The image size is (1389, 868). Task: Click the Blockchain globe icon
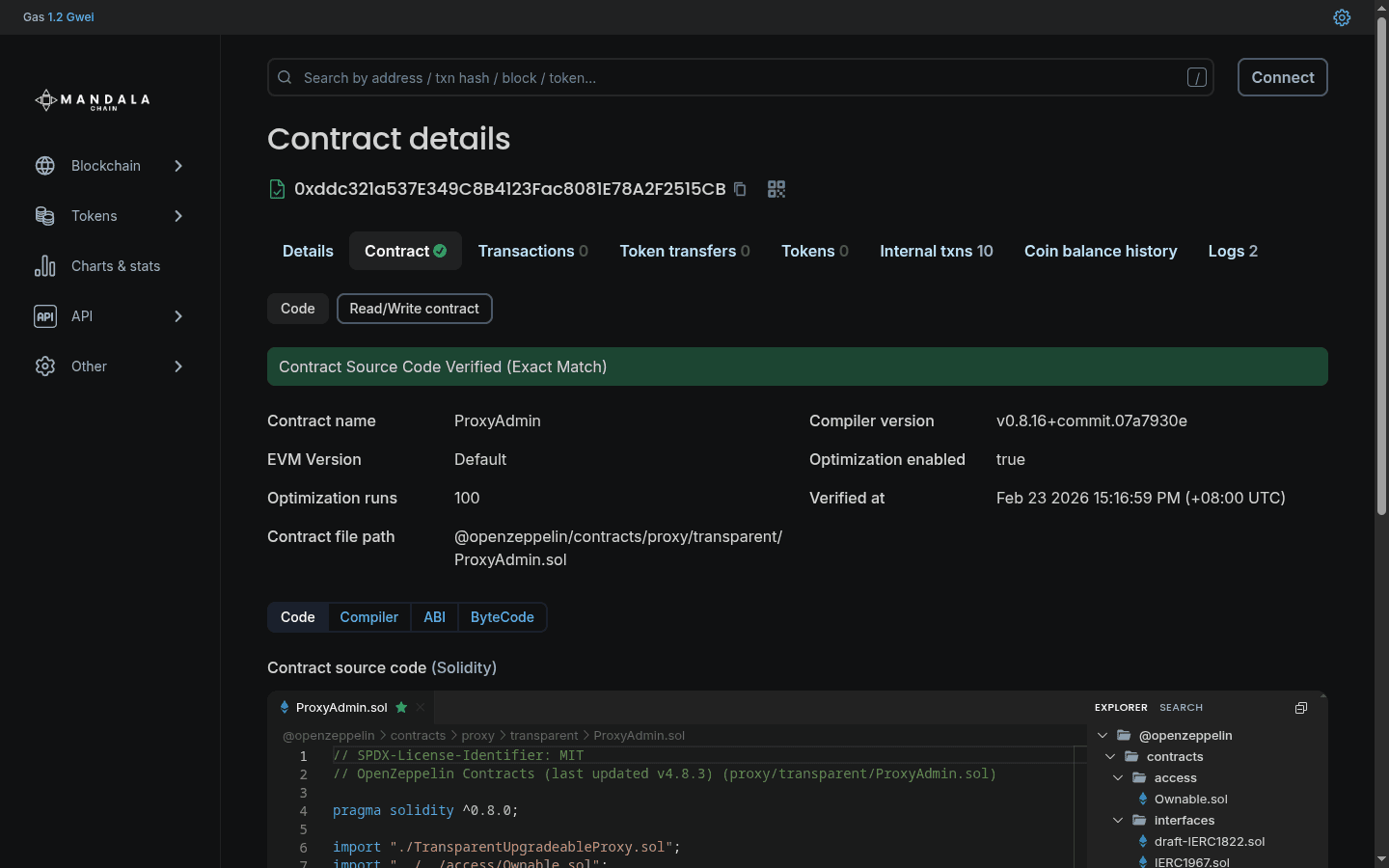[45, 166]
